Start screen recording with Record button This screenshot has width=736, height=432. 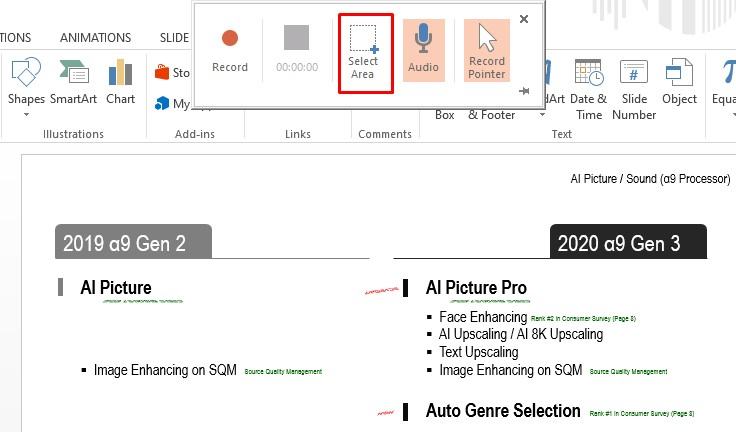(230, 52)
